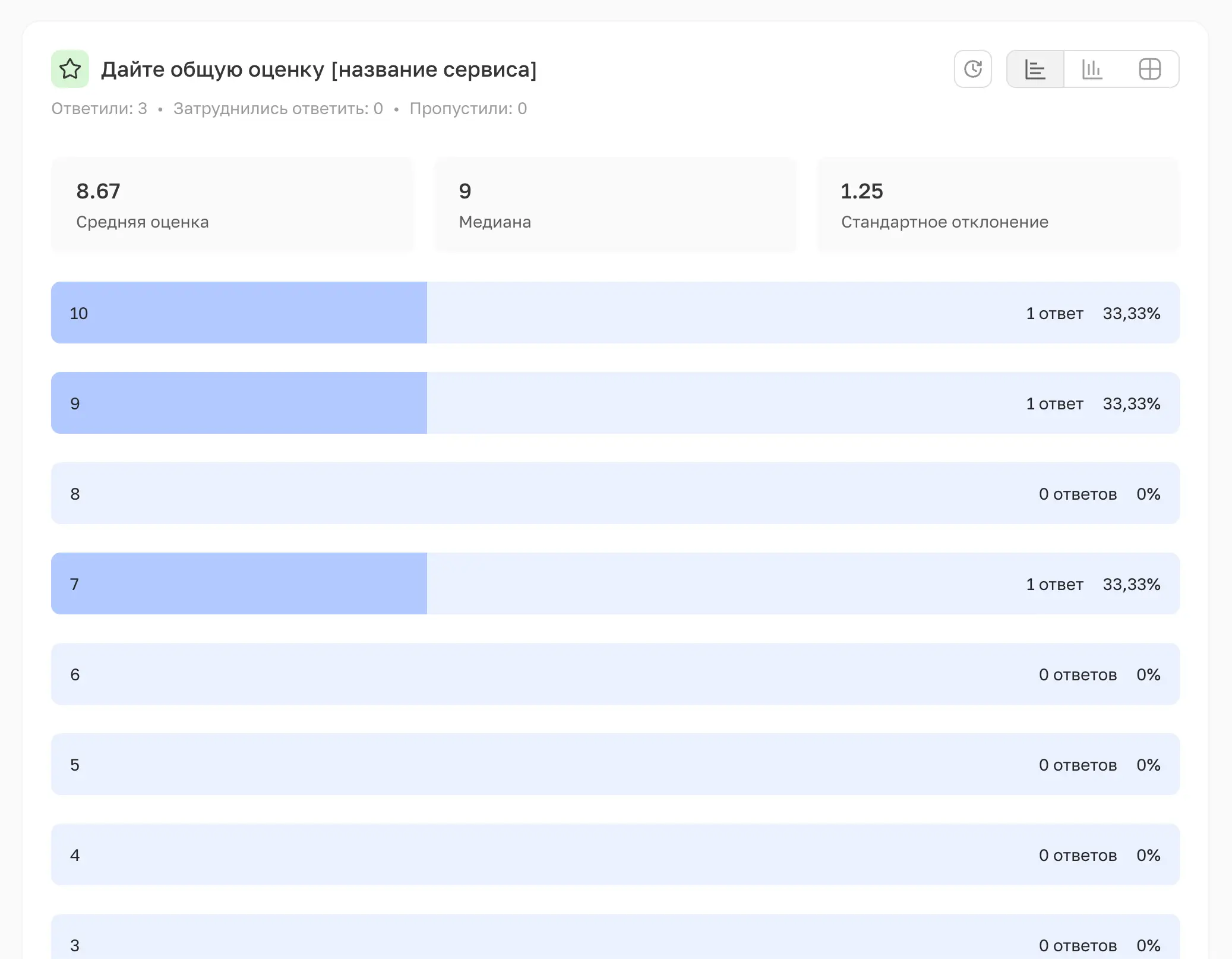Click the 8.67 average score card
The width and height of the screenshot is (1232, 959).
point(232,204)
